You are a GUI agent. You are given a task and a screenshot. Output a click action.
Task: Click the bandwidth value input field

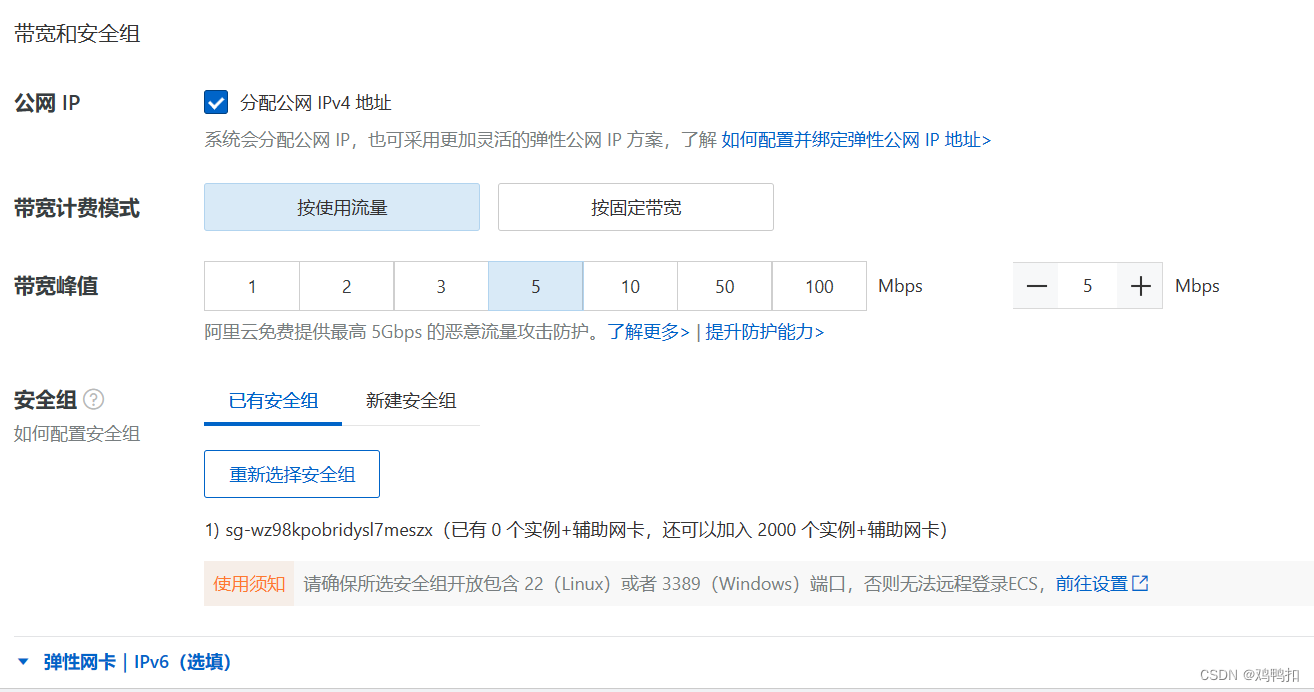click(1088, 286)
